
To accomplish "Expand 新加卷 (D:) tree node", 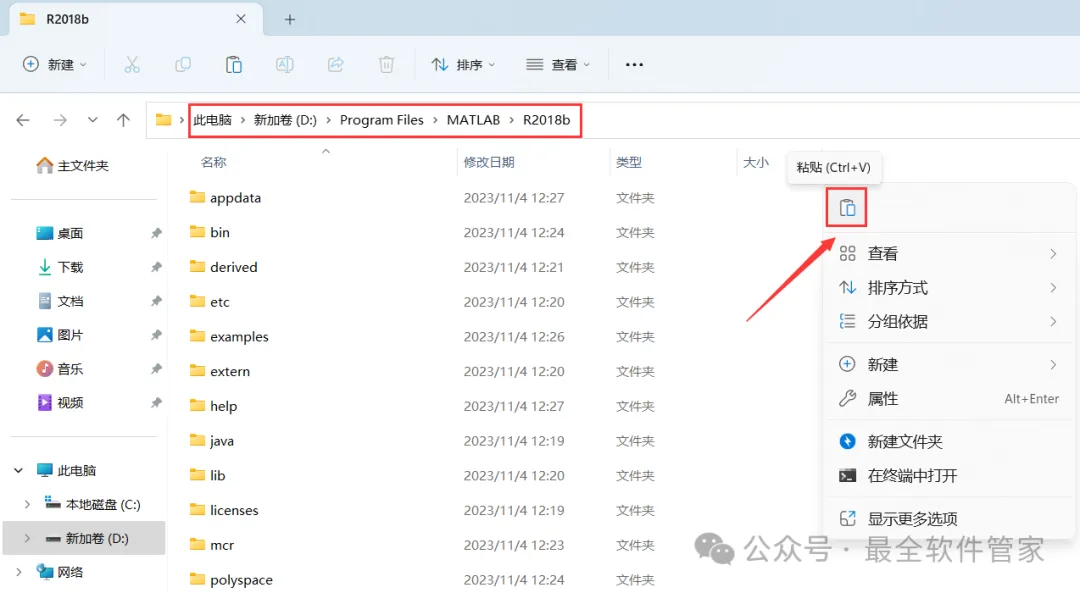I will pyautogui.click(x=27, y=539).
